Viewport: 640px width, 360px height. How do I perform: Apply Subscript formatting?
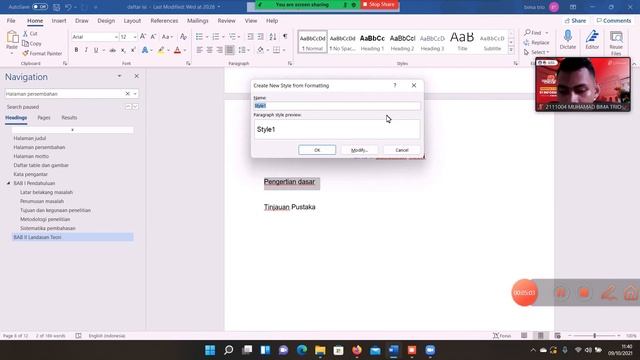pyautogui.click(x=123, y=50)
